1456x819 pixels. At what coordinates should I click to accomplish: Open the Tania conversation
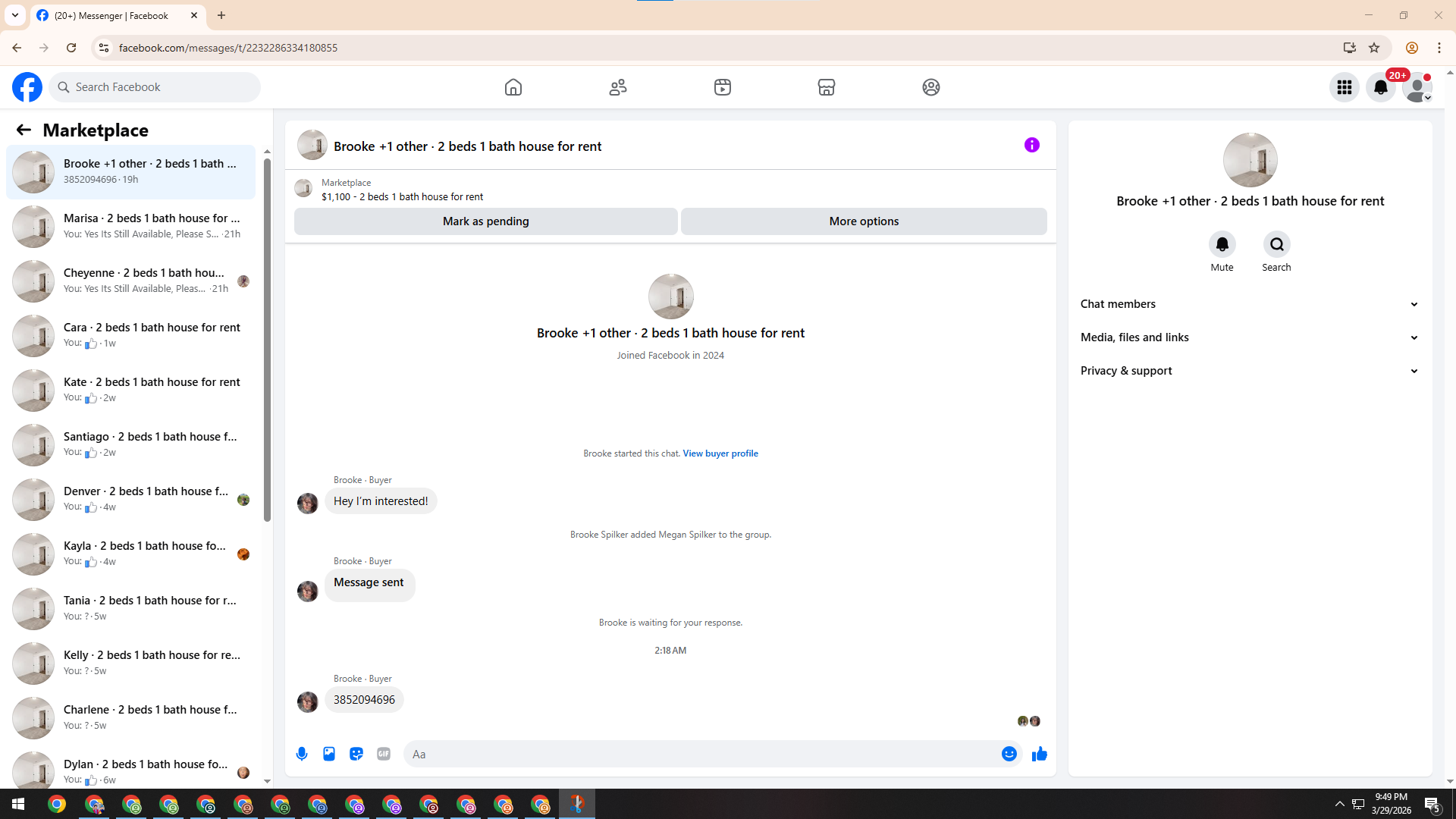[130, 609]
